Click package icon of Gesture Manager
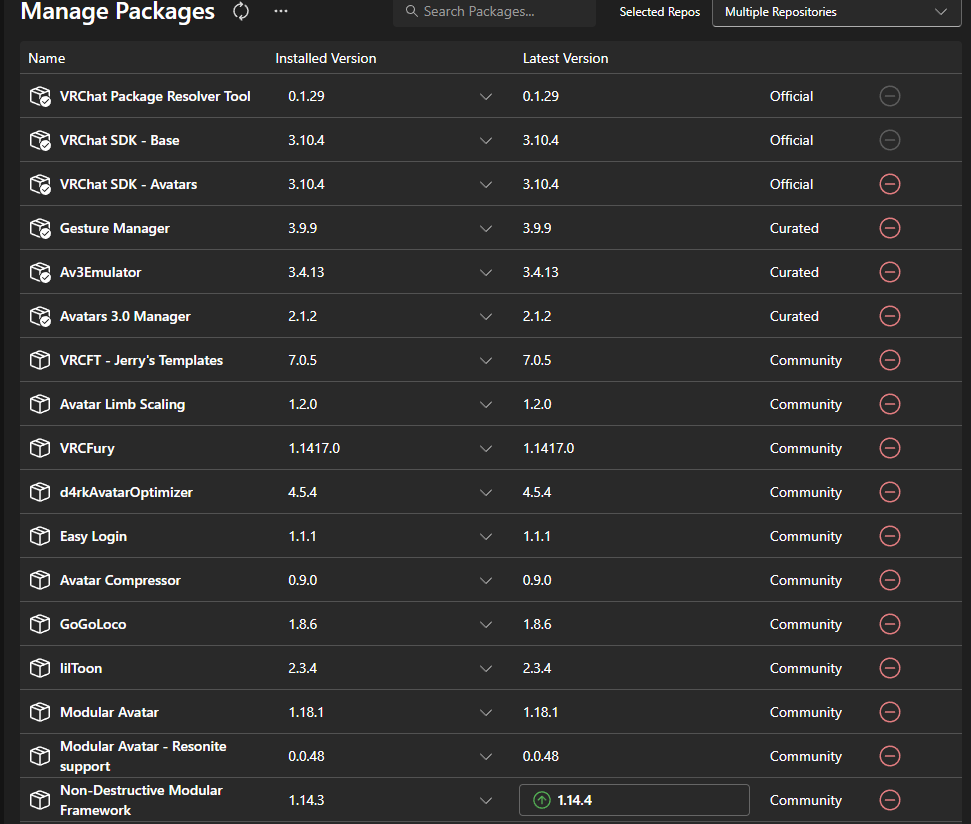Image resolution: width=971 pixels, height=824 pixels. (40, 228)
